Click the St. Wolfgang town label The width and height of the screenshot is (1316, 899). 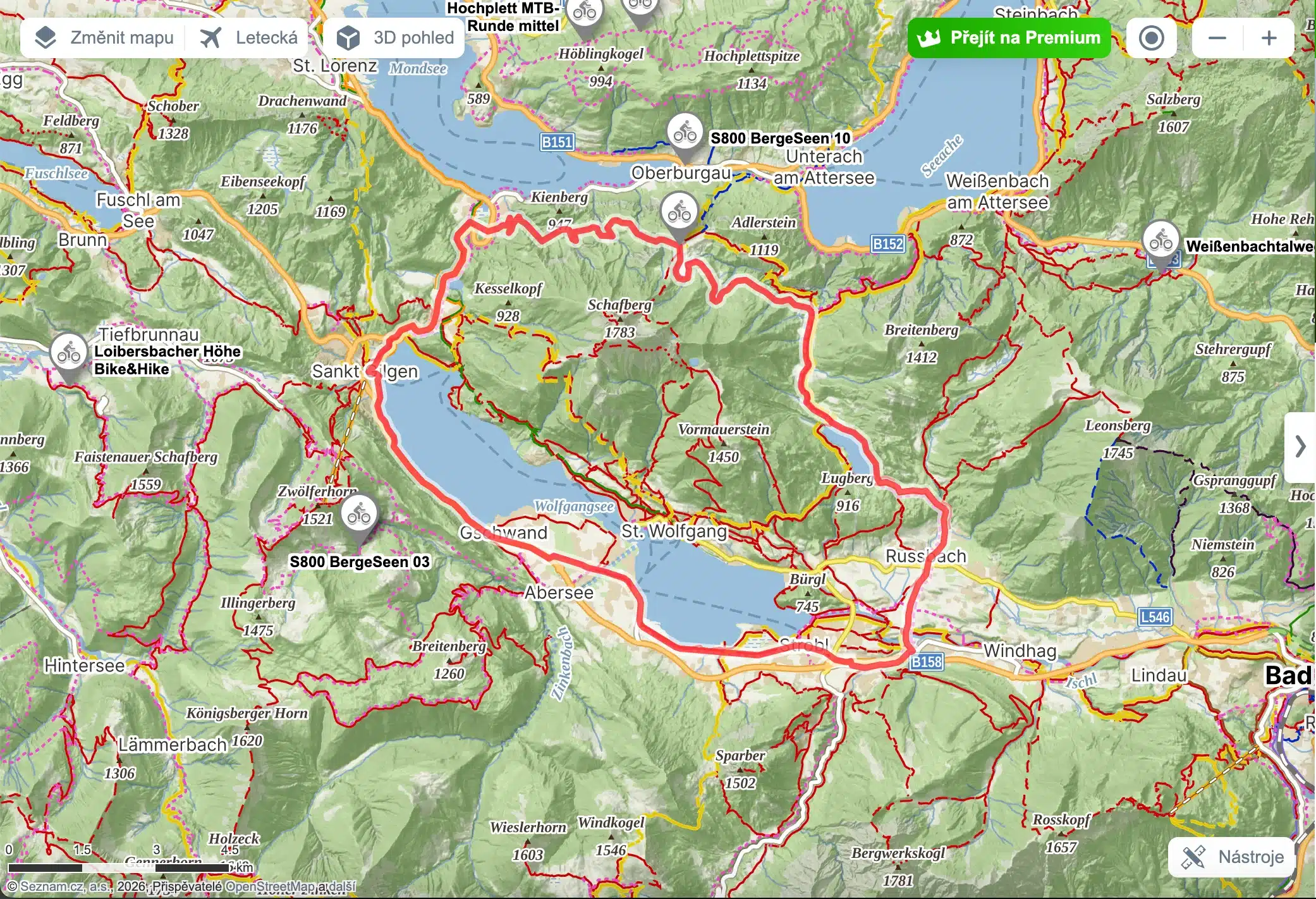click(x=674, y=531)
